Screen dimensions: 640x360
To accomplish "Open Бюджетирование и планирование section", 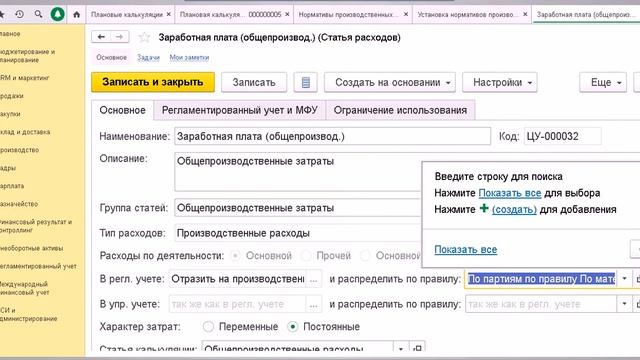I will coord(27,56).
